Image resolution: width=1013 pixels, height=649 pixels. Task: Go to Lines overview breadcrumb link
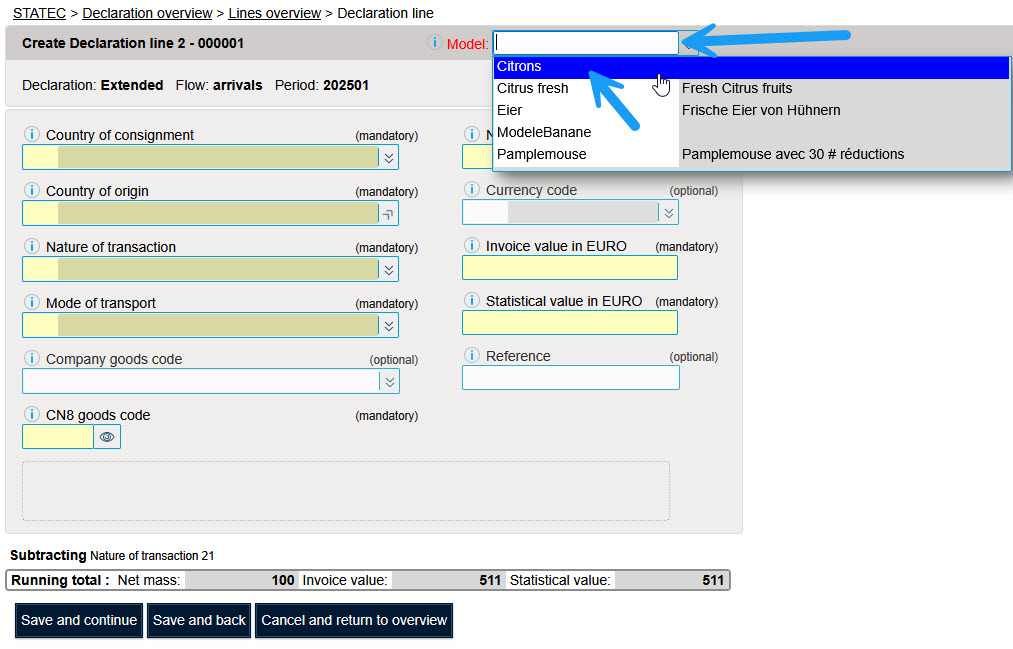(274, 13)
